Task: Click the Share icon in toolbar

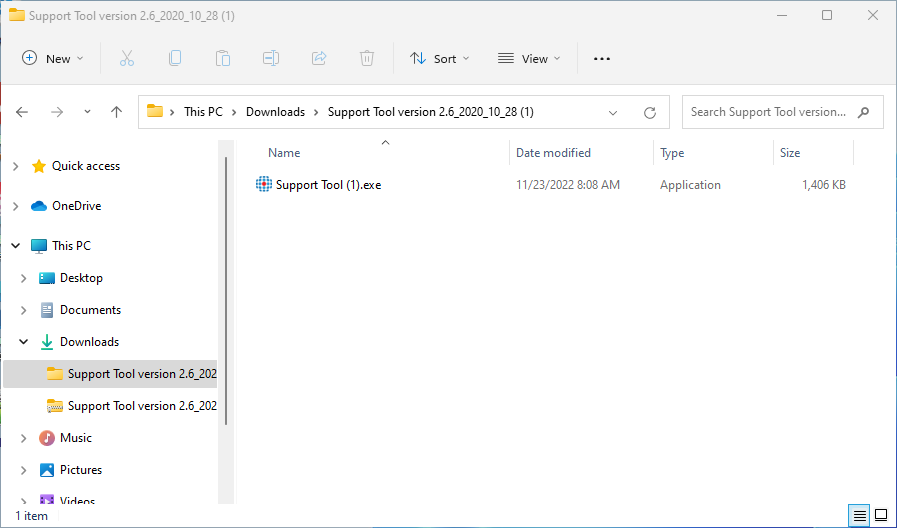Action: (x=319, y=58)
